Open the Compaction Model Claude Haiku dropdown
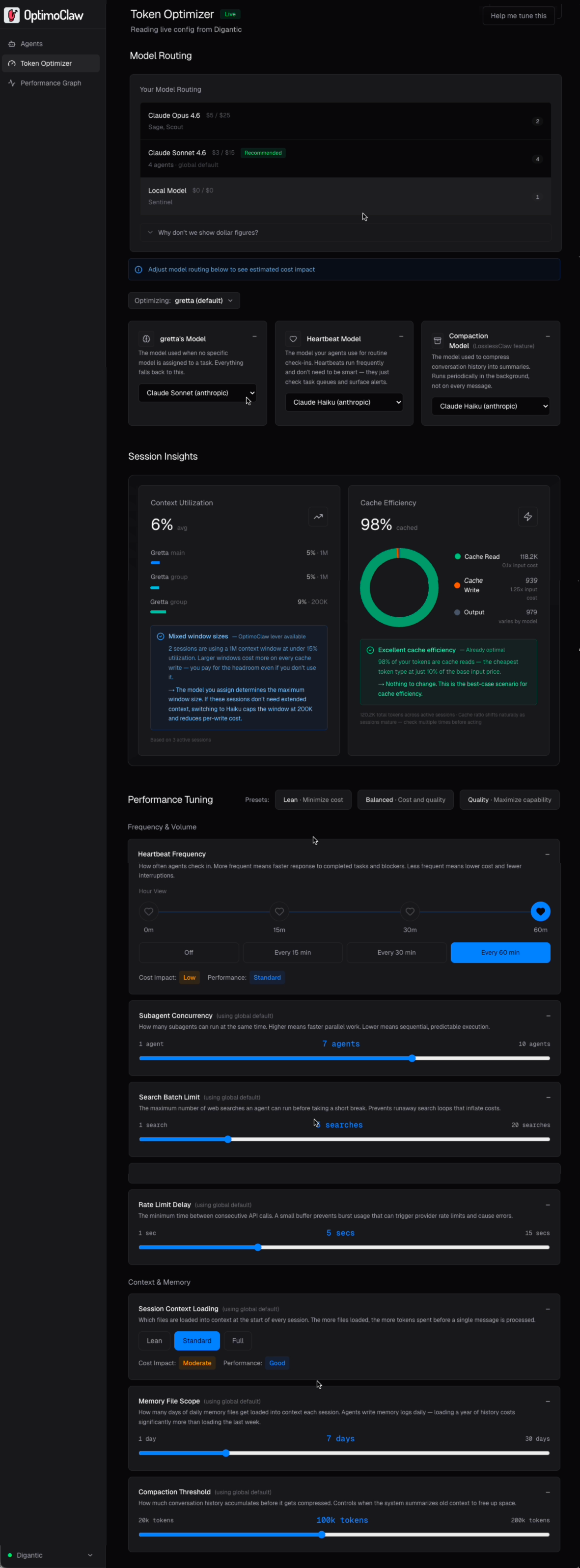This screenshot has width=580, height=1568. click(491, 407)
